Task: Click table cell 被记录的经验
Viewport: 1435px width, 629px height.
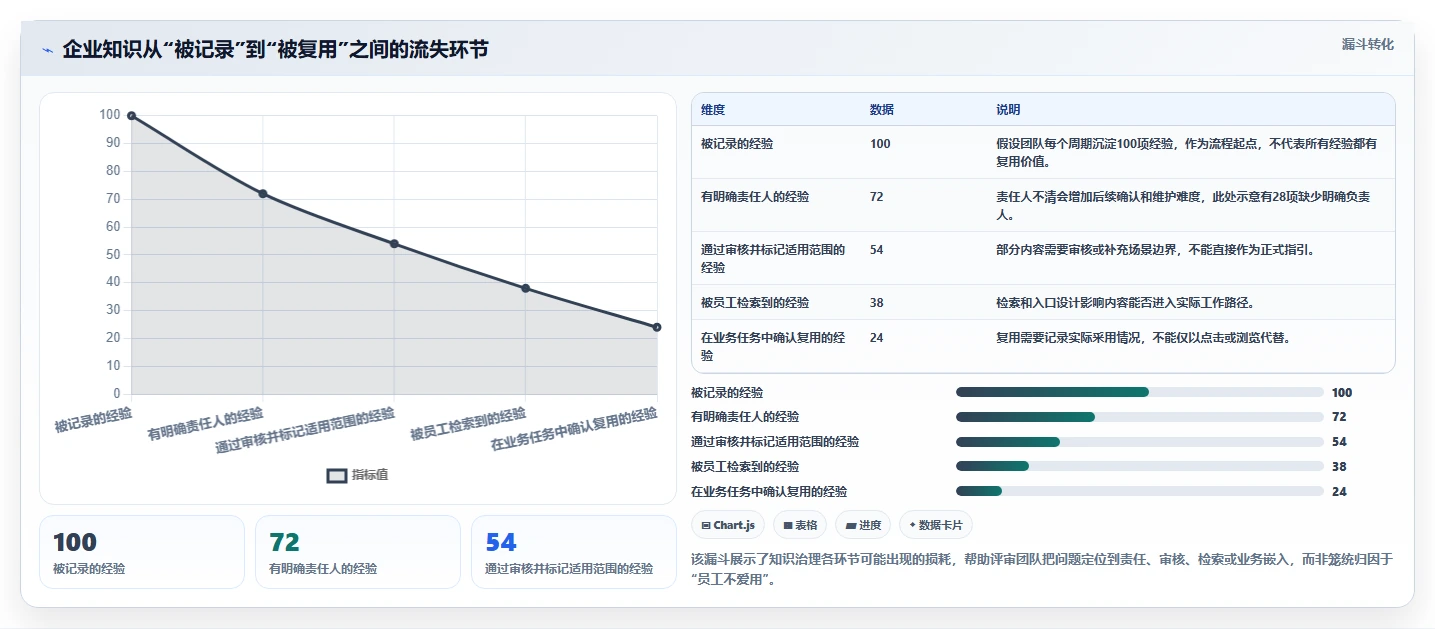Action: click(737, 144)
